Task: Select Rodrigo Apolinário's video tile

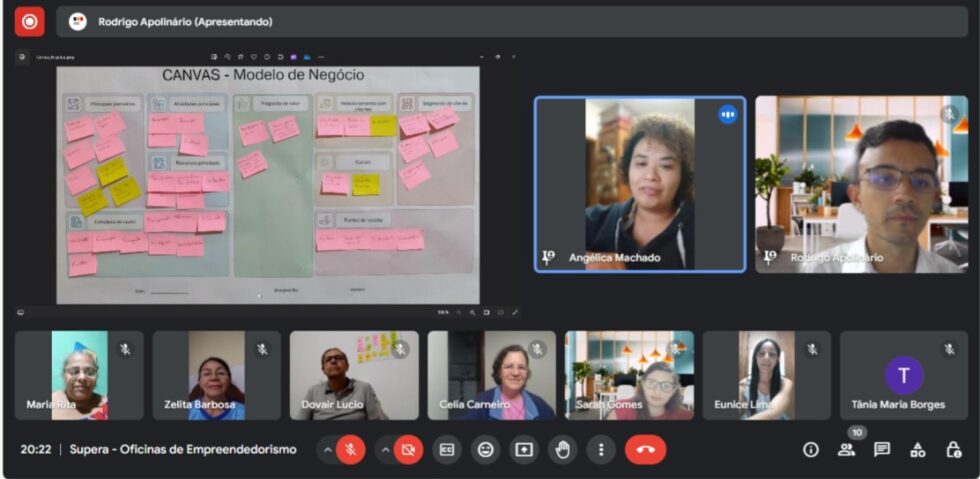Action: 861,184
